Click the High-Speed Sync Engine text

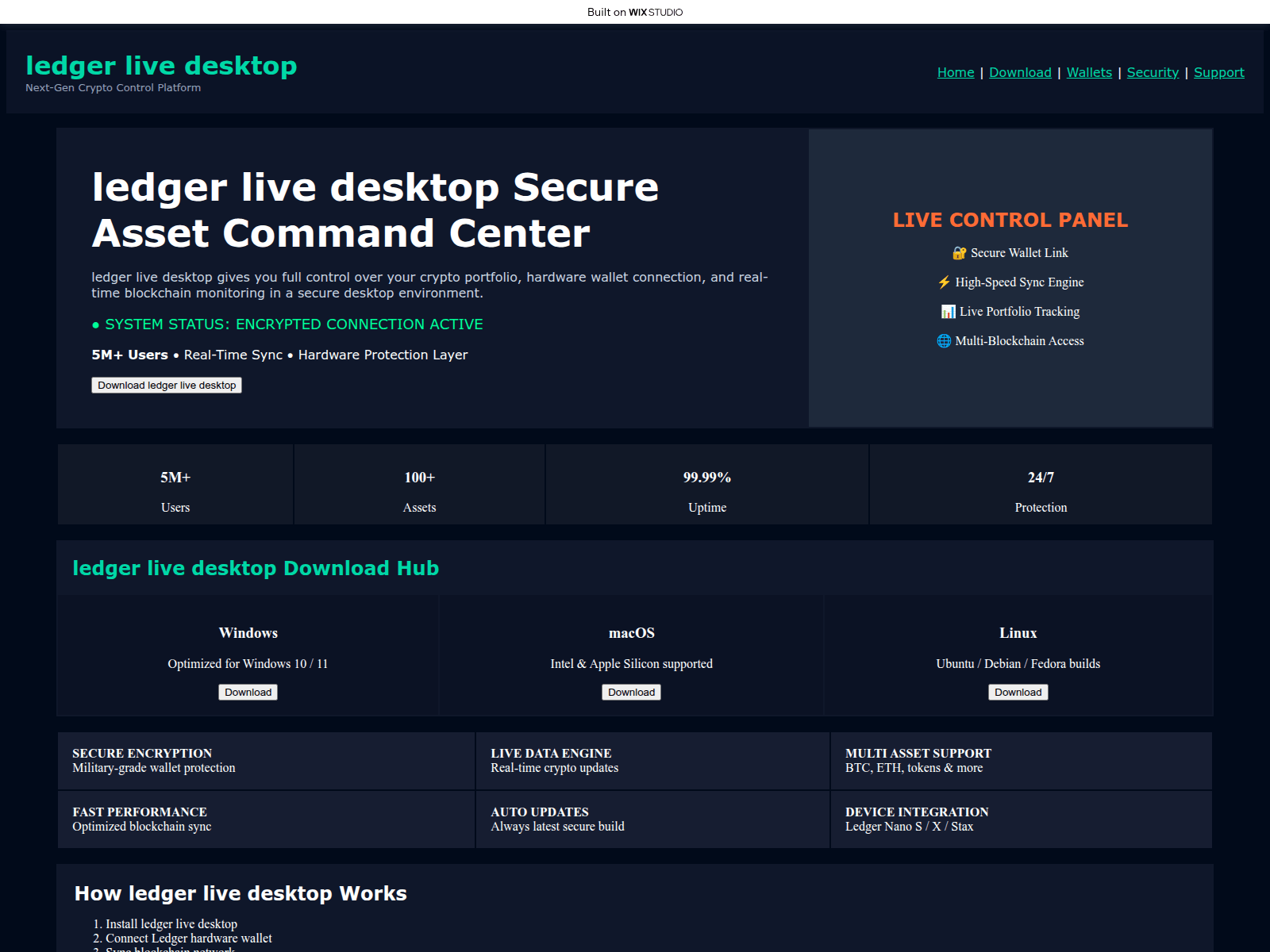pos(1019,282)
